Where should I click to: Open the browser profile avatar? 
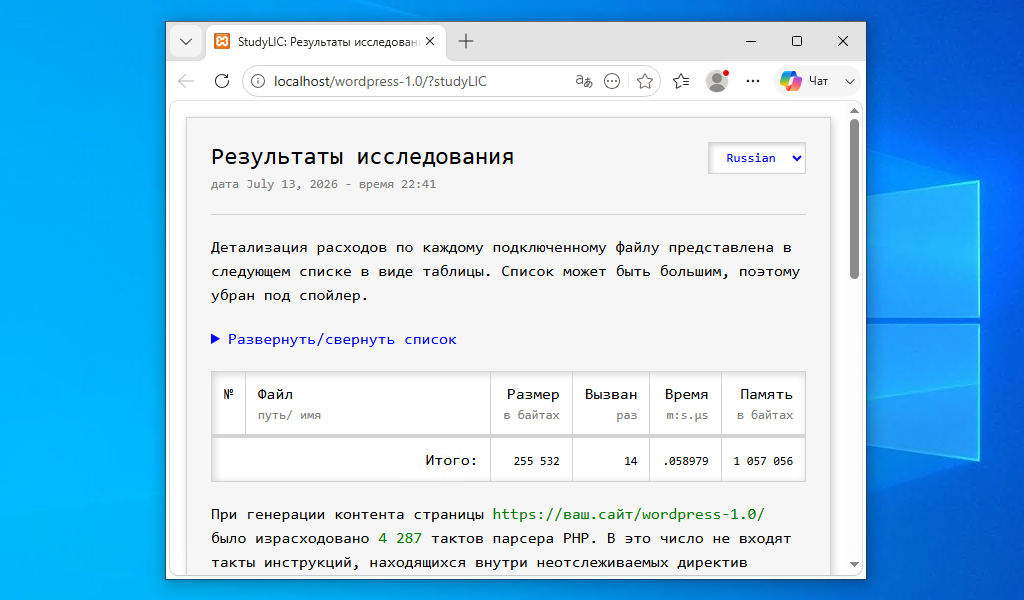(717, 81)
